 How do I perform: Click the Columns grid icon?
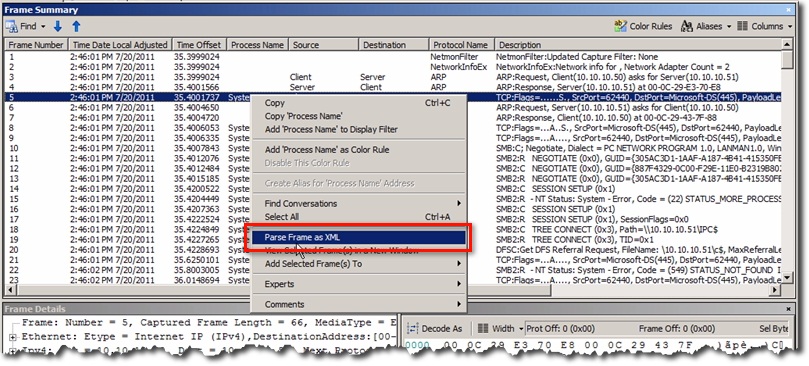[x=742, y=26]
